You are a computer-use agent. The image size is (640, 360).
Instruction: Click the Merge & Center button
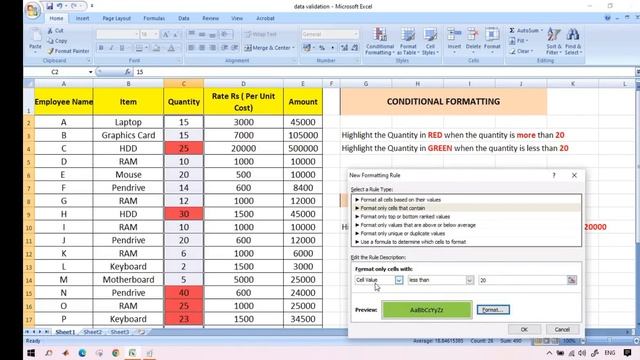tap(269, 48)
